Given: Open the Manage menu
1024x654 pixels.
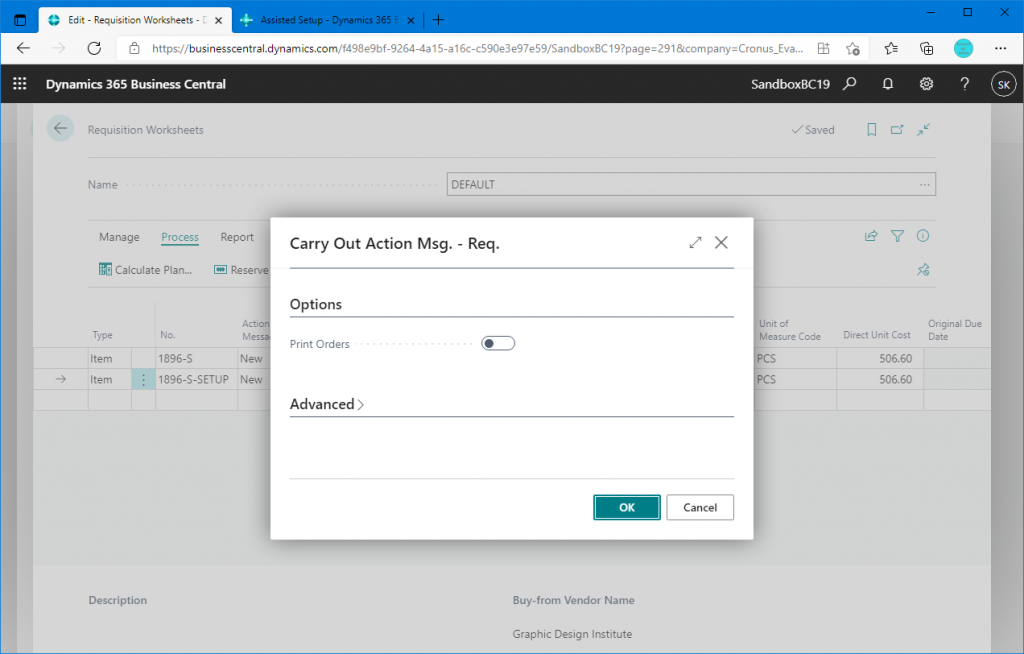Looking at the screenshot, I should 119,237.
